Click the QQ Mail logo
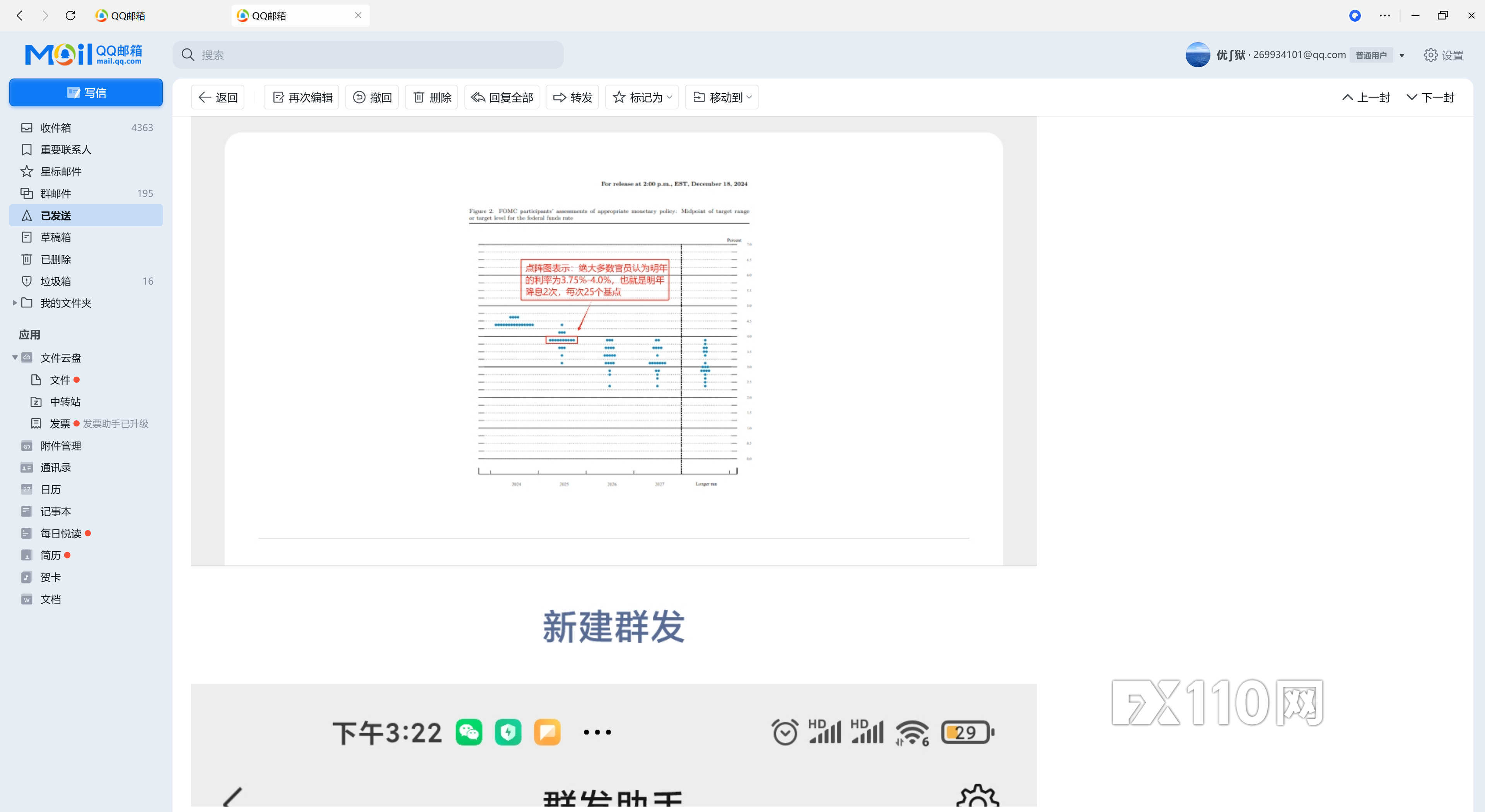Screen dimensions: 1485x812 pos(84,55)
